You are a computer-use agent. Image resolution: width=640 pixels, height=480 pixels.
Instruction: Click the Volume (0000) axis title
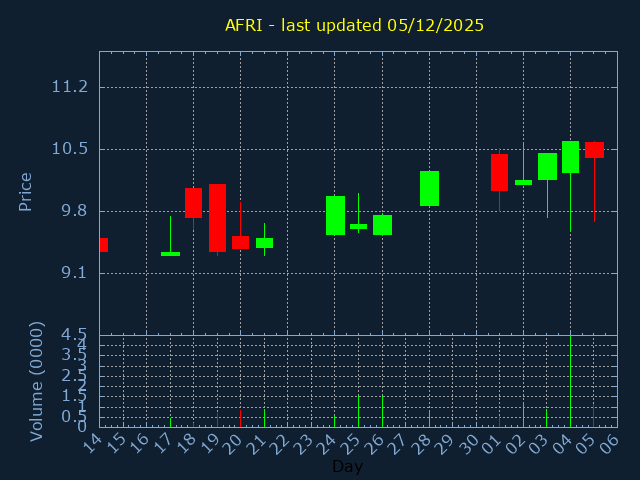[x=37, y=380]
